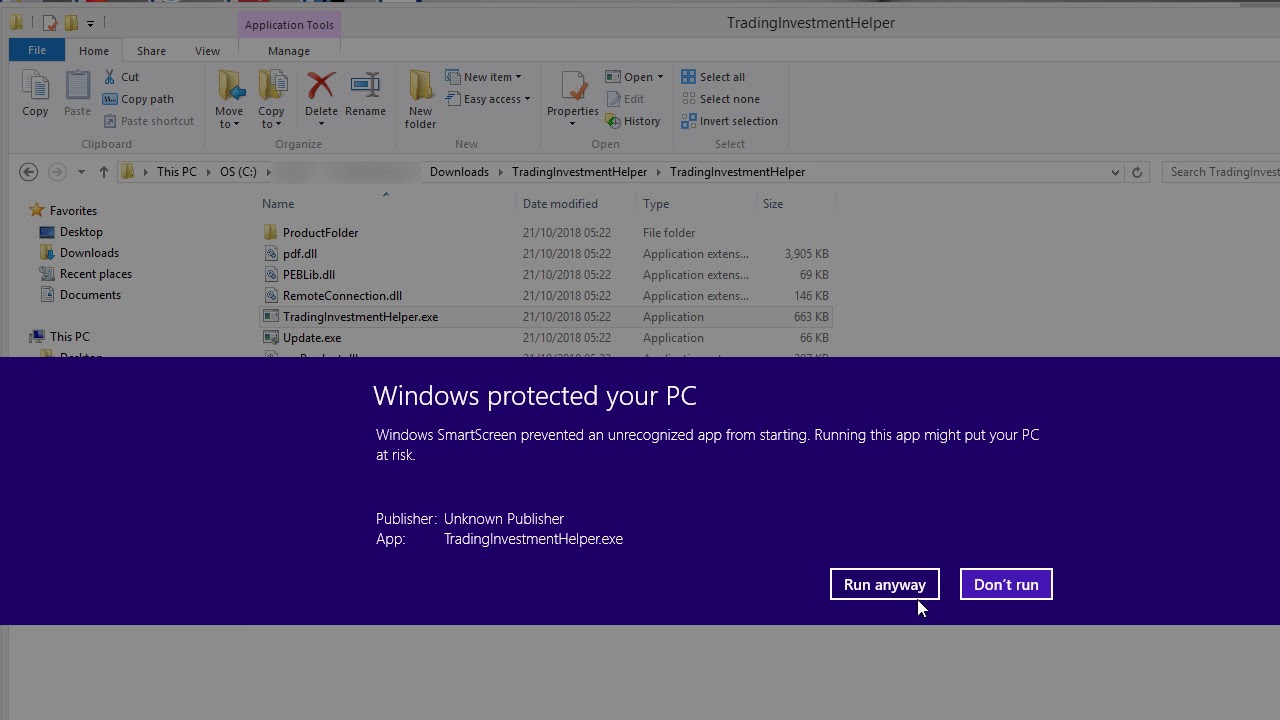Switch to the Home ribbon tab

click(94, 51)
